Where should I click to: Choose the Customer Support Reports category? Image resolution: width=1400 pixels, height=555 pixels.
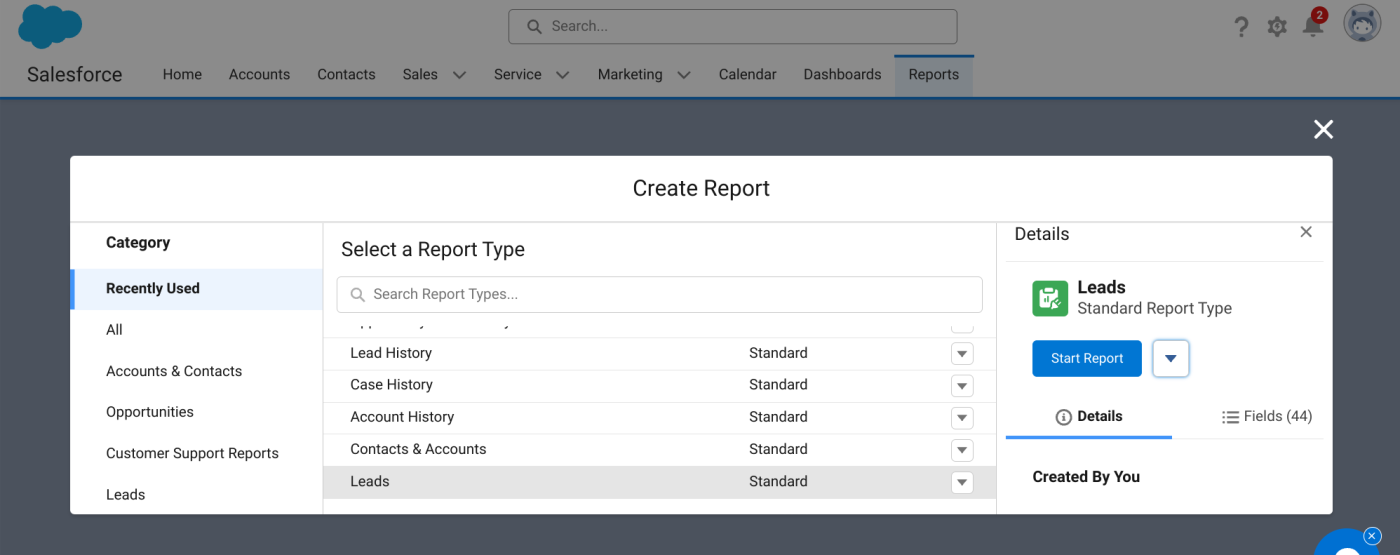(x=192, y=453)
